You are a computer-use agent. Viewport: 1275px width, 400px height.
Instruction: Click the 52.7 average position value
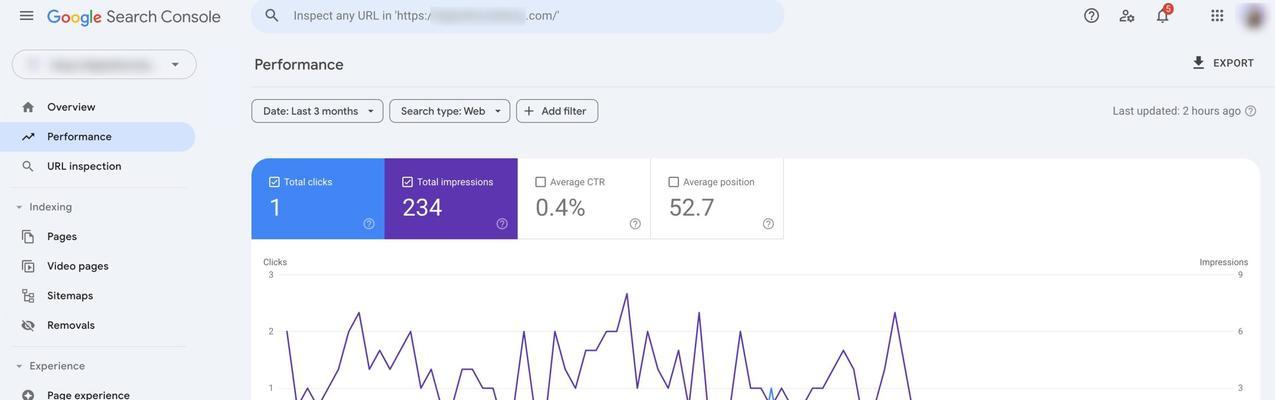click(x=692, y=208)
